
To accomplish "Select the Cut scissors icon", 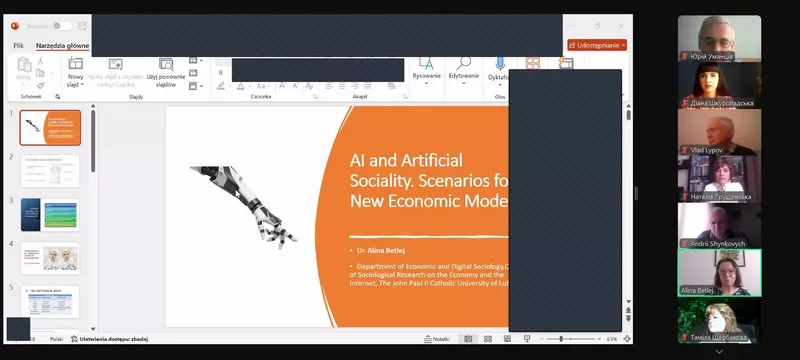I will click(40, 61).
